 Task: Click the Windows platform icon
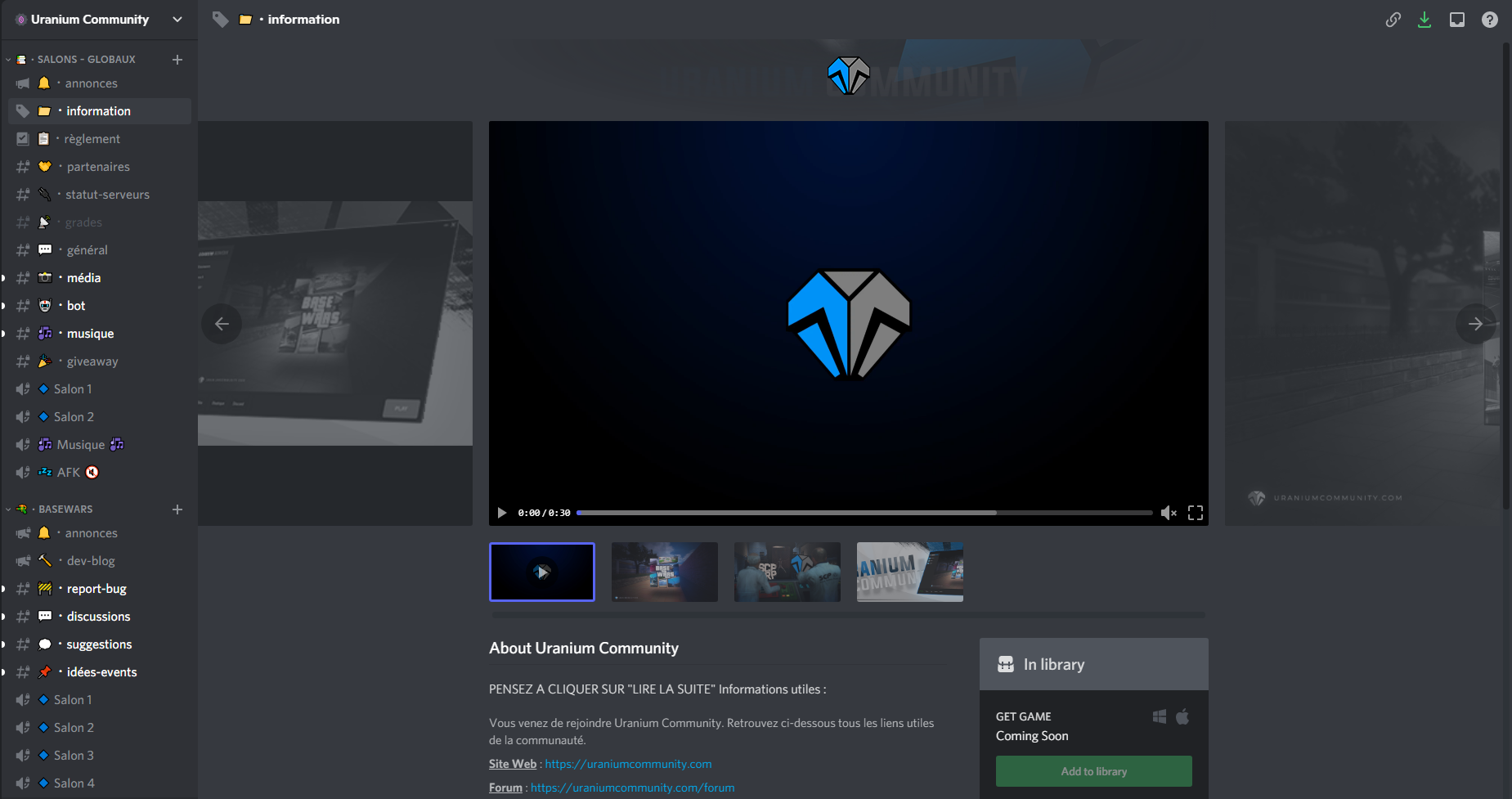[x=1160, y=716]
